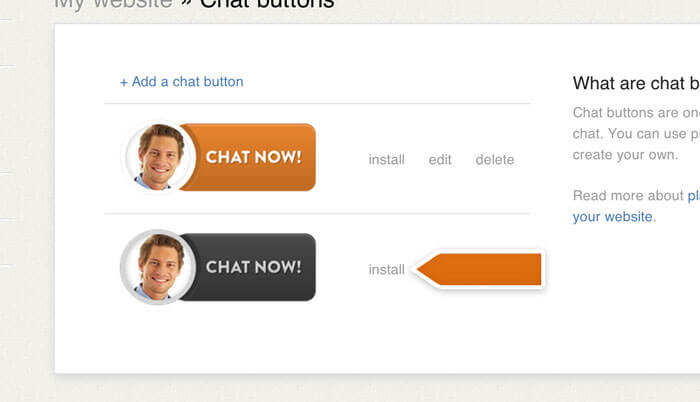
Task: Click the breadcrumb separator arrow
Action: tap(186, 3)
